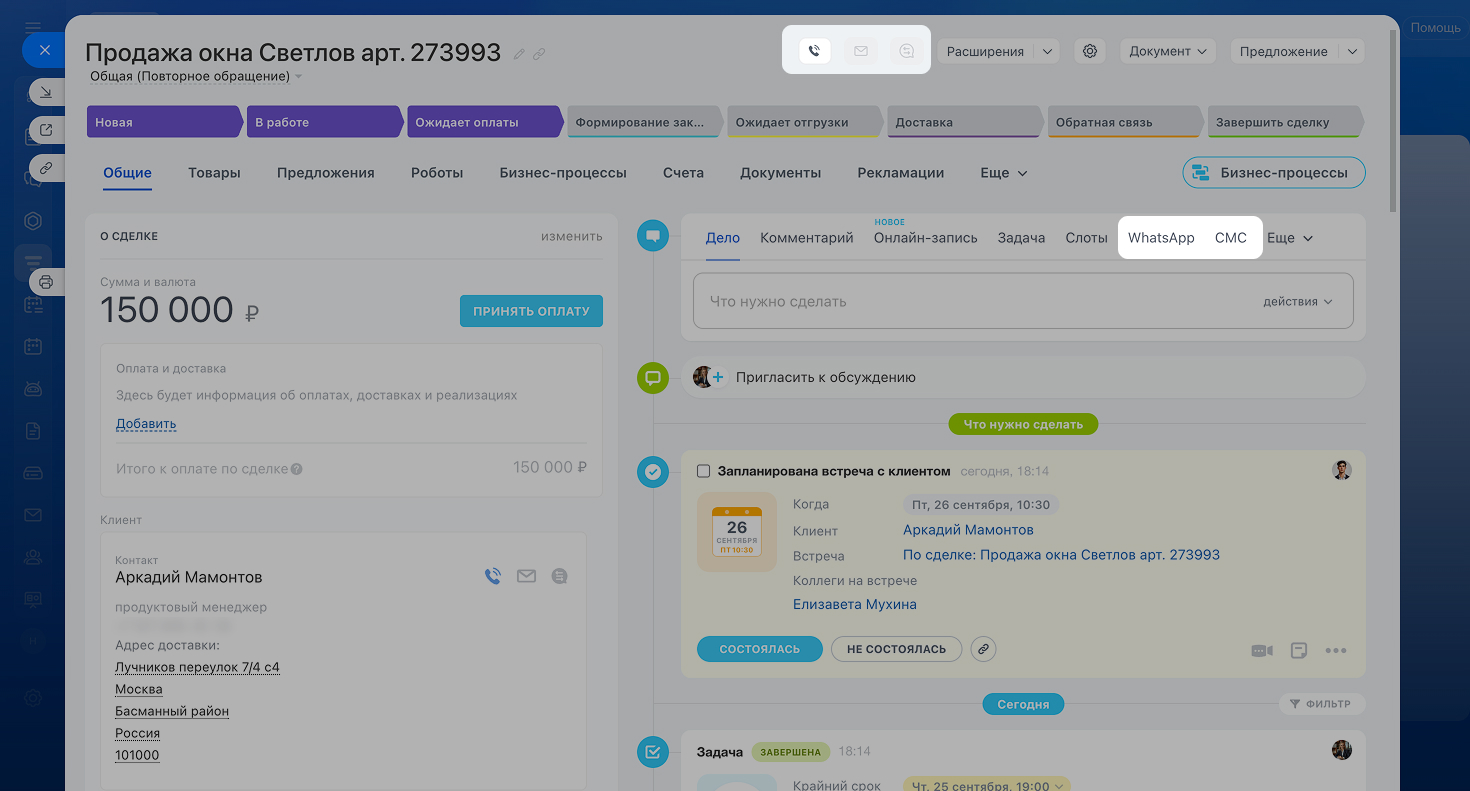Click the blue checkmark icon of the meeting activity
Viewport: 1470px width, 791px height.
click(x=653, y=472)
